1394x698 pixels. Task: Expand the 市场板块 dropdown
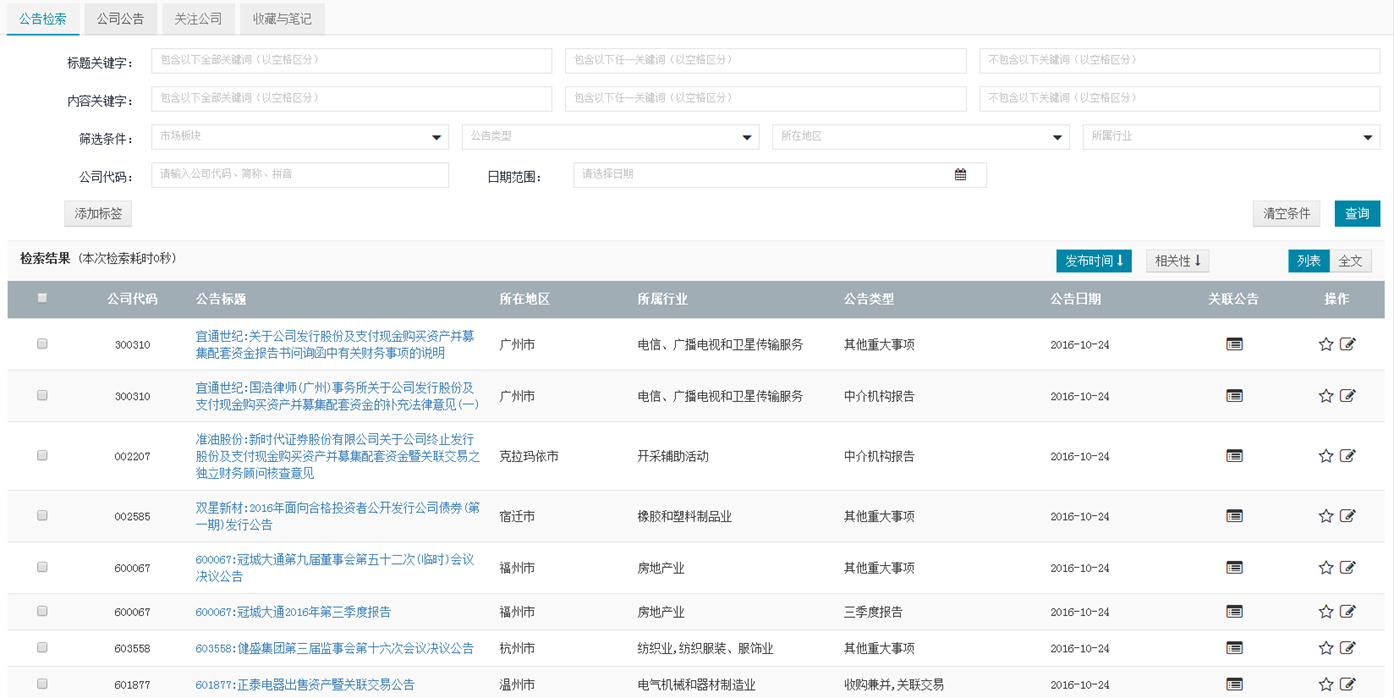point(300,137)
